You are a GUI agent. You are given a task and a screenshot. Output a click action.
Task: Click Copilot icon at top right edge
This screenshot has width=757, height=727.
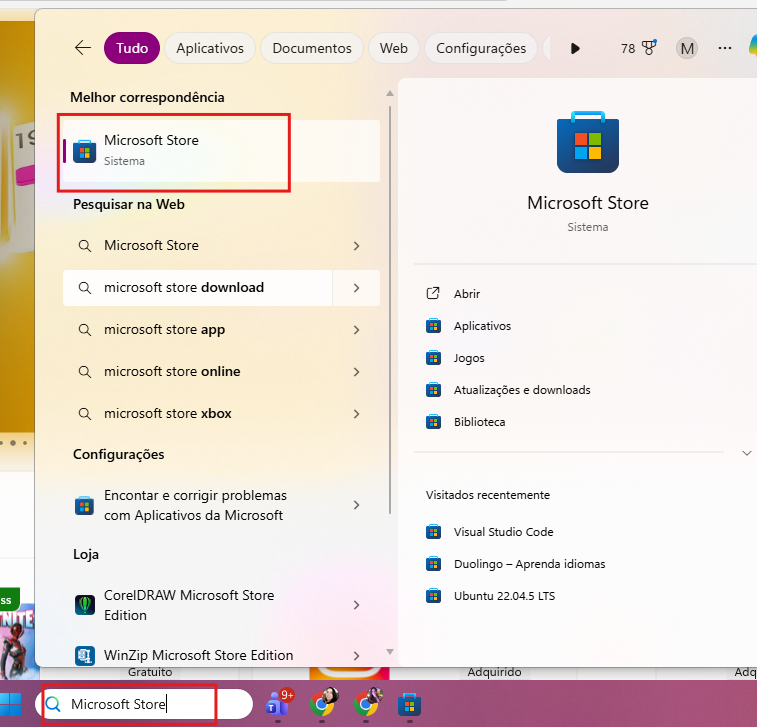tap(752, 46)
